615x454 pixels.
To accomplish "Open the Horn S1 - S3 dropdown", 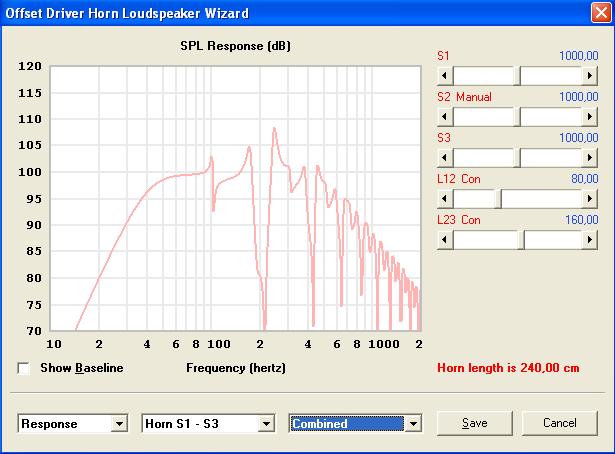I will 266,424.
